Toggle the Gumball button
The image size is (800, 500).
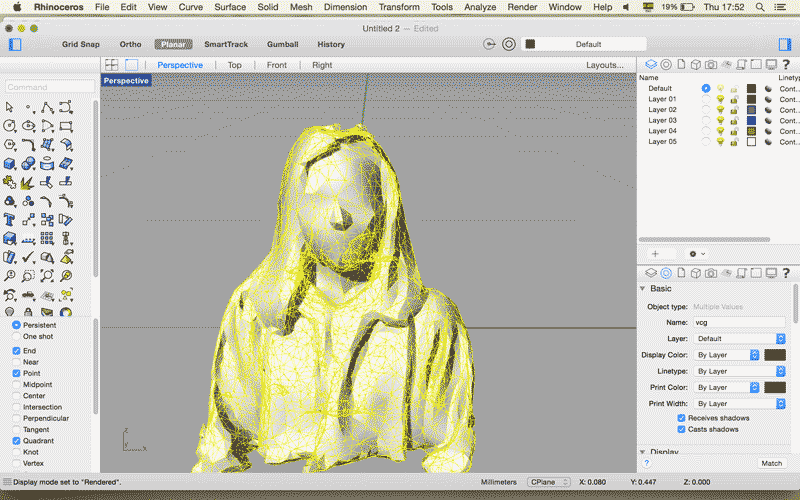coord(282,44)
